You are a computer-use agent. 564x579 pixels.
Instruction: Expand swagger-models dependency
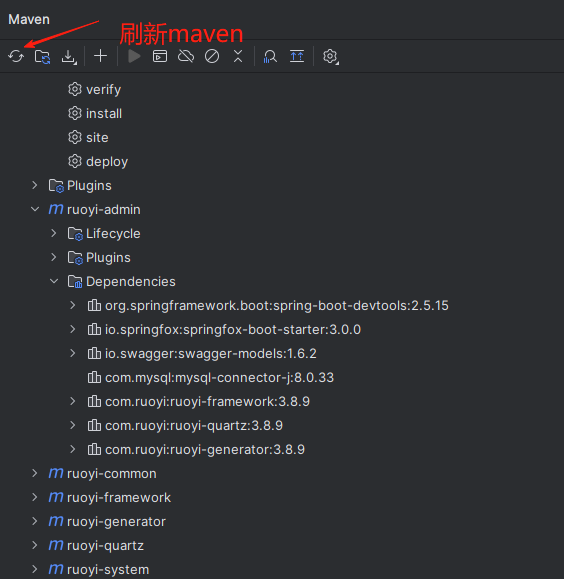[73, 353]
